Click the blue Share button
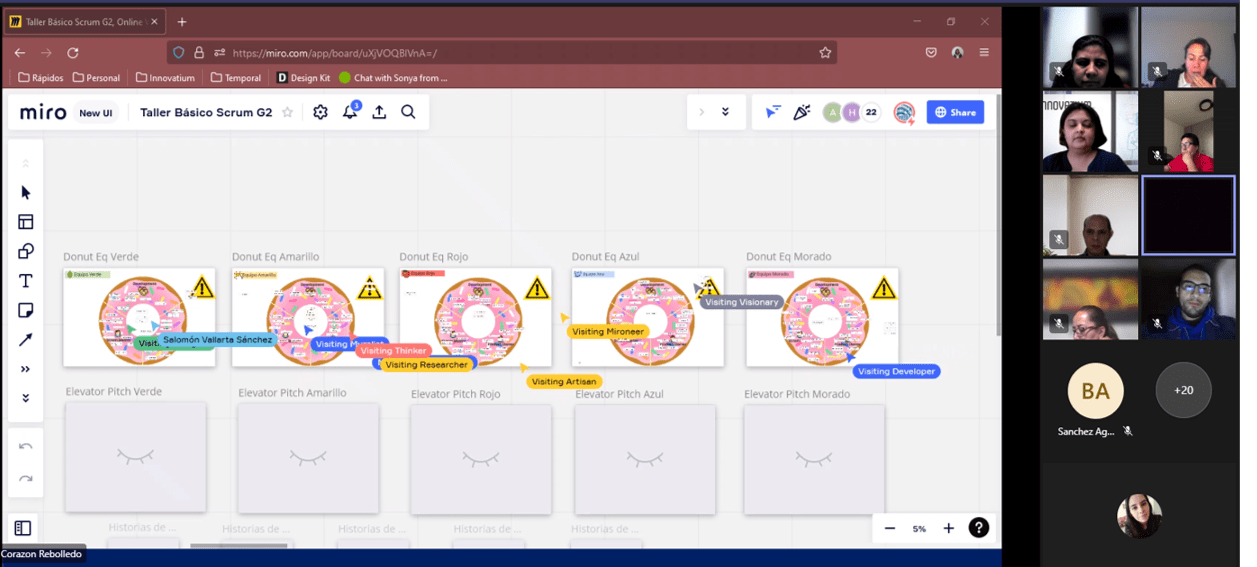The image size is (1257, 567). point(955,112)
